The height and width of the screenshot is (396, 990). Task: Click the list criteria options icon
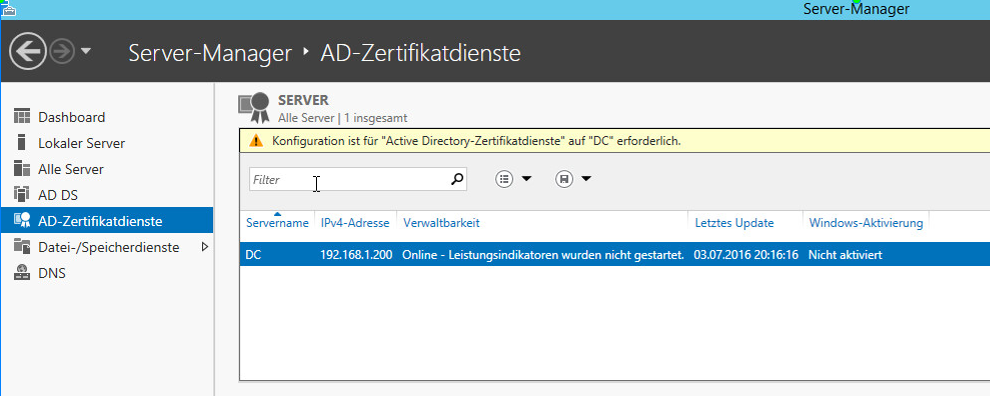tap(504, 179)
